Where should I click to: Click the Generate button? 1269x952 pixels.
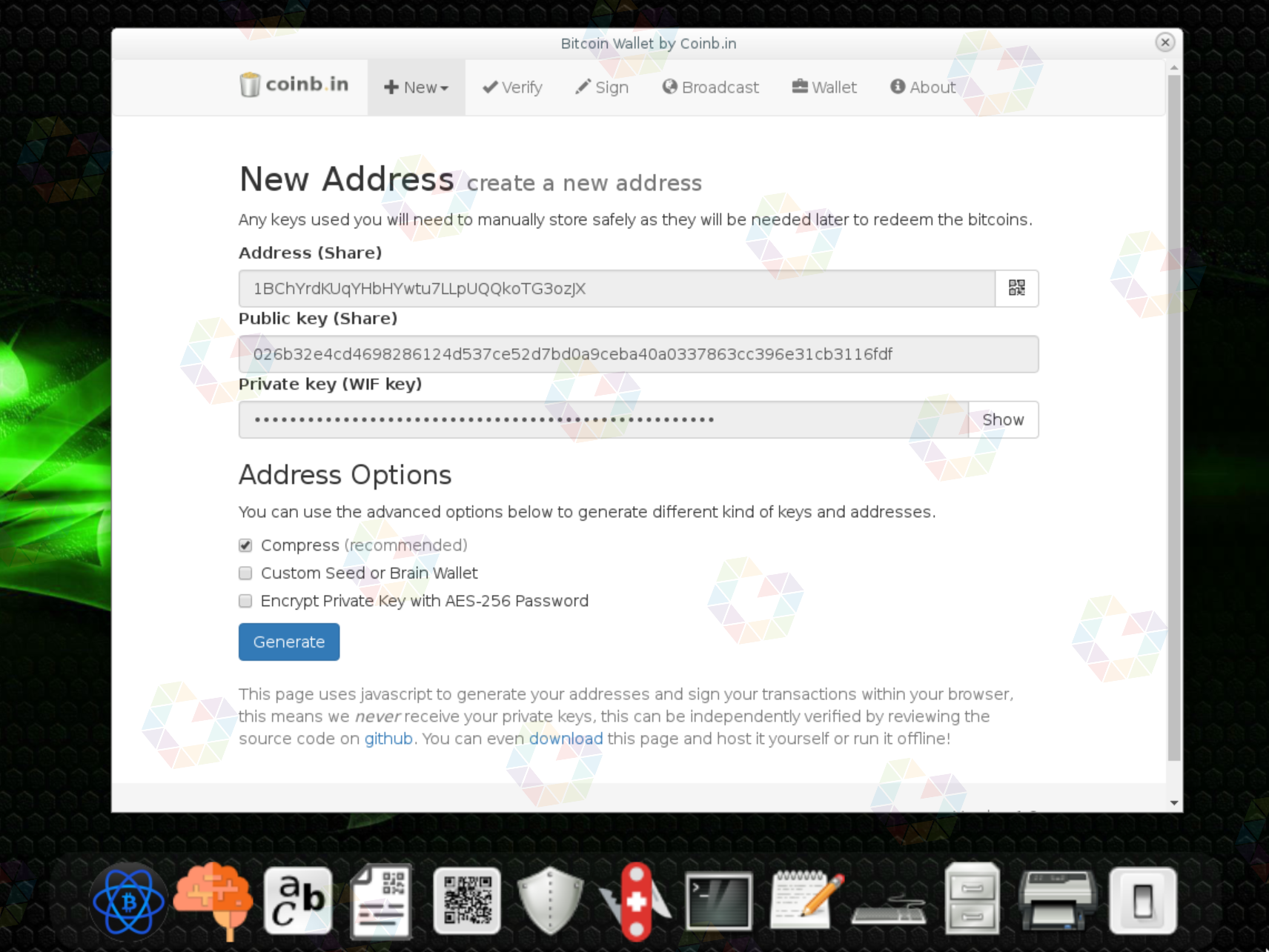tap(289, 642)
